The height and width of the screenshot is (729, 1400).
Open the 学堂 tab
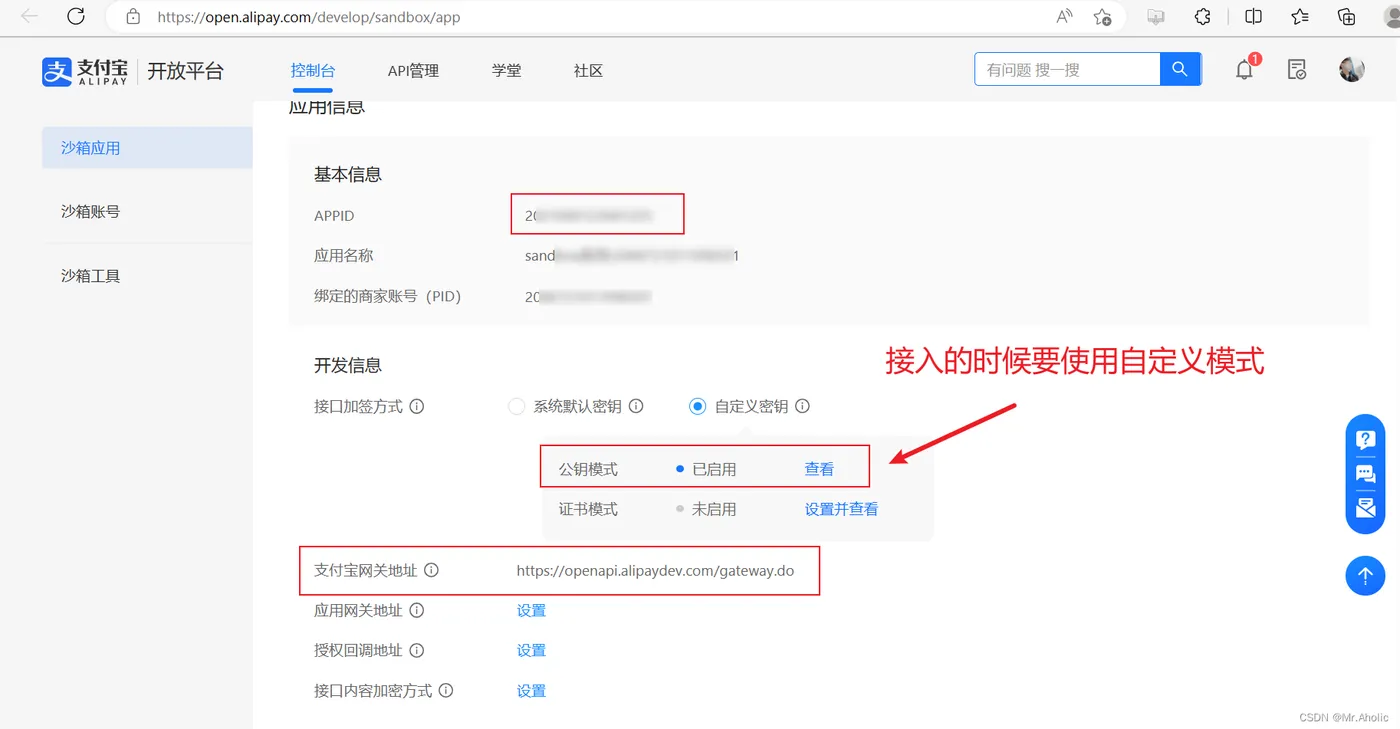pos(506,71)
